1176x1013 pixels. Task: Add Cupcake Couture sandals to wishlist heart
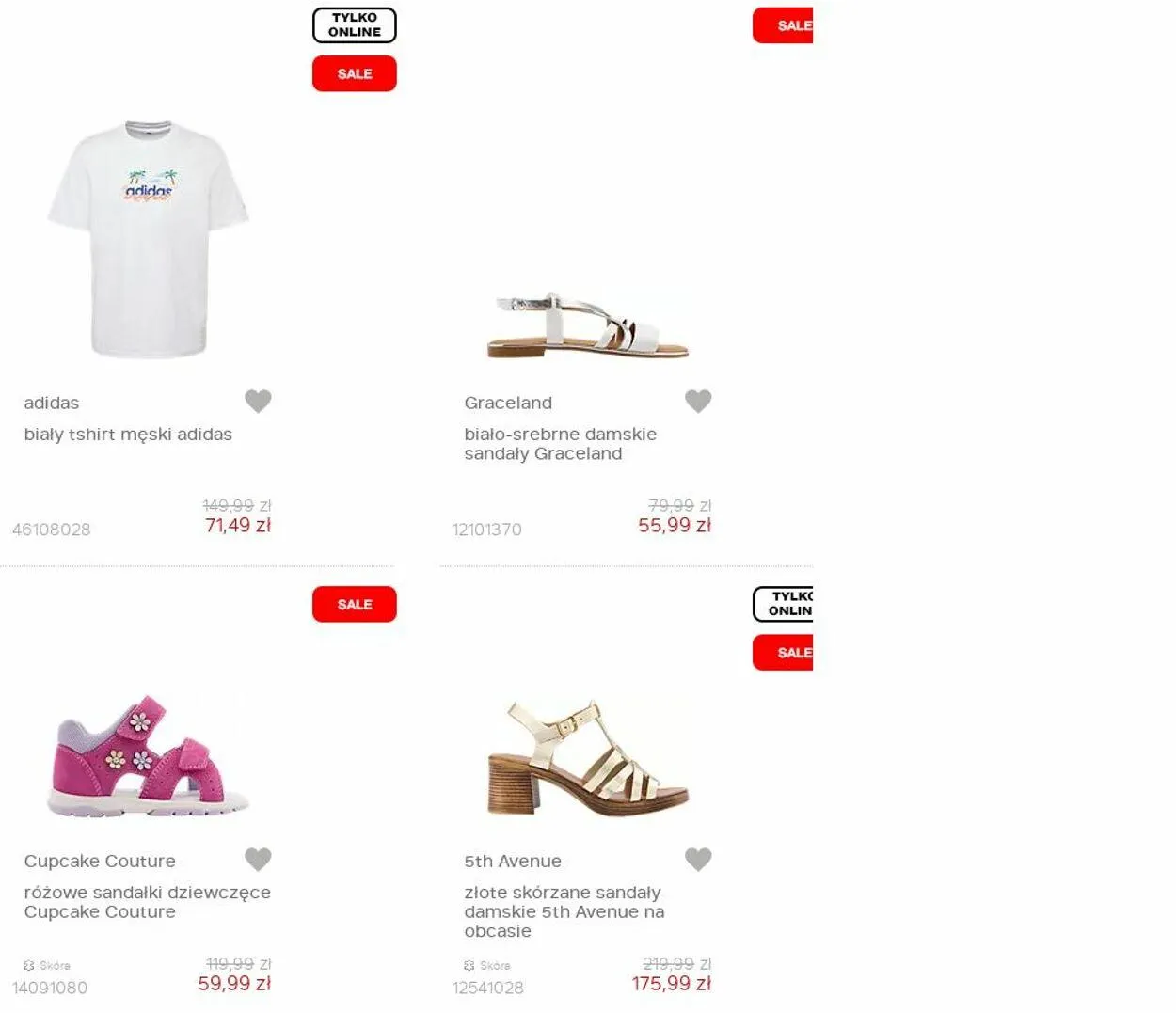point(258,859)
